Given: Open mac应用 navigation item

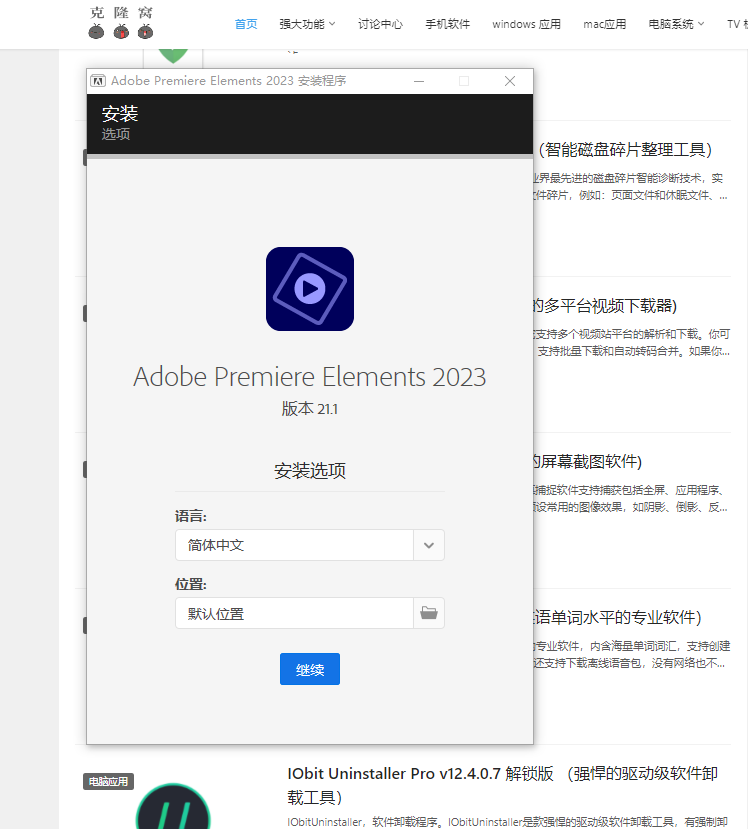Looking at the screenshot, I should click(604, 24).
